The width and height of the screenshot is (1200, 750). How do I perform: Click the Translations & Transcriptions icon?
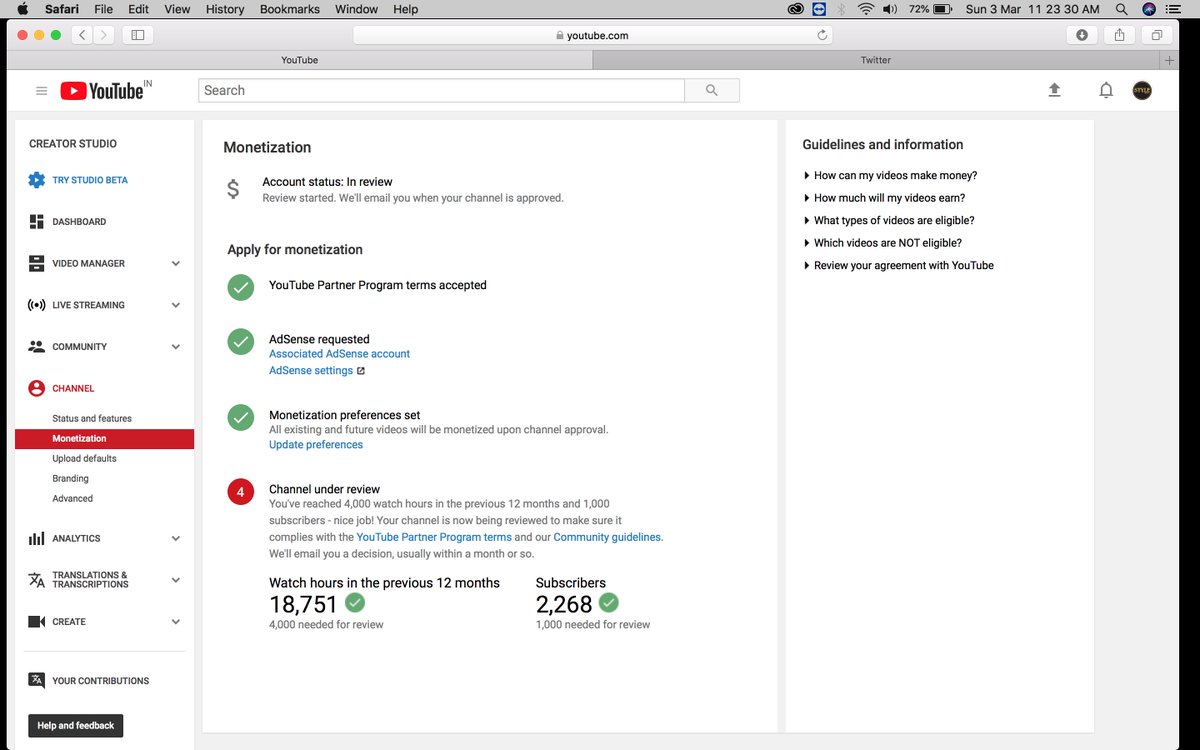37,580
